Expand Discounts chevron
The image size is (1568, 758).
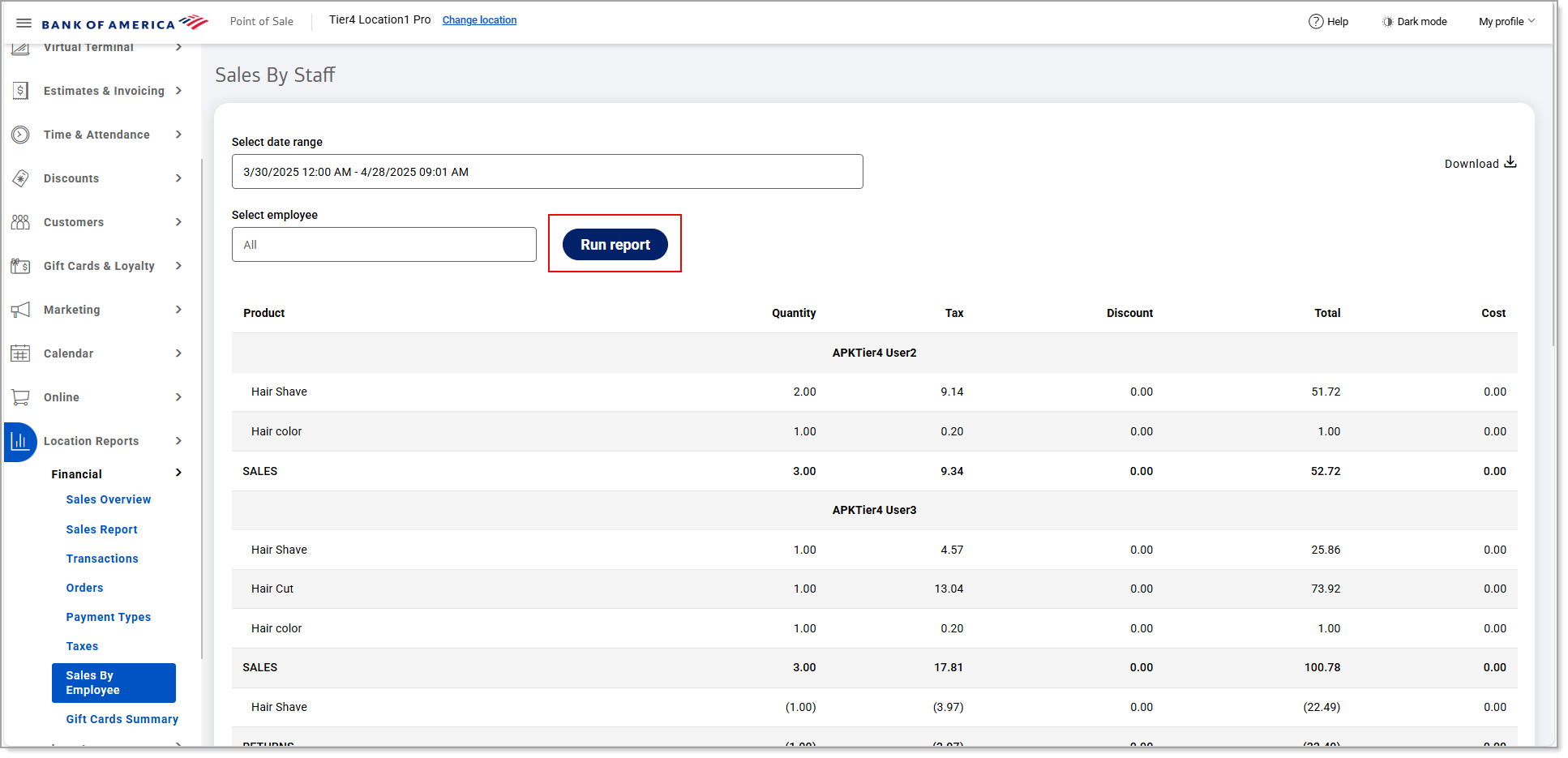tap(178, 178)
